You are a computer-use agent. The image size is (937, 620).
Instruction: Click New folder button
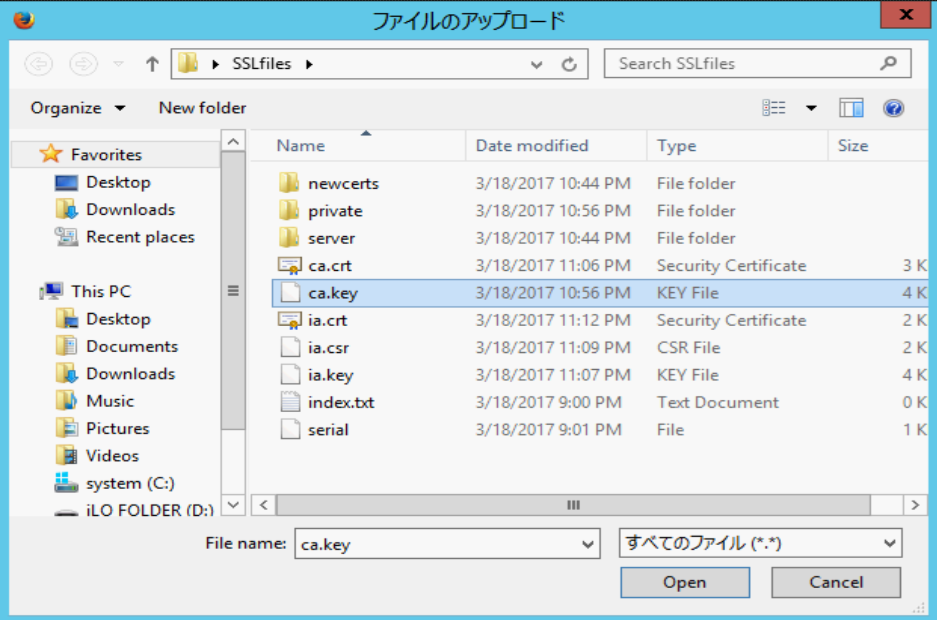(x=202, y=108)
